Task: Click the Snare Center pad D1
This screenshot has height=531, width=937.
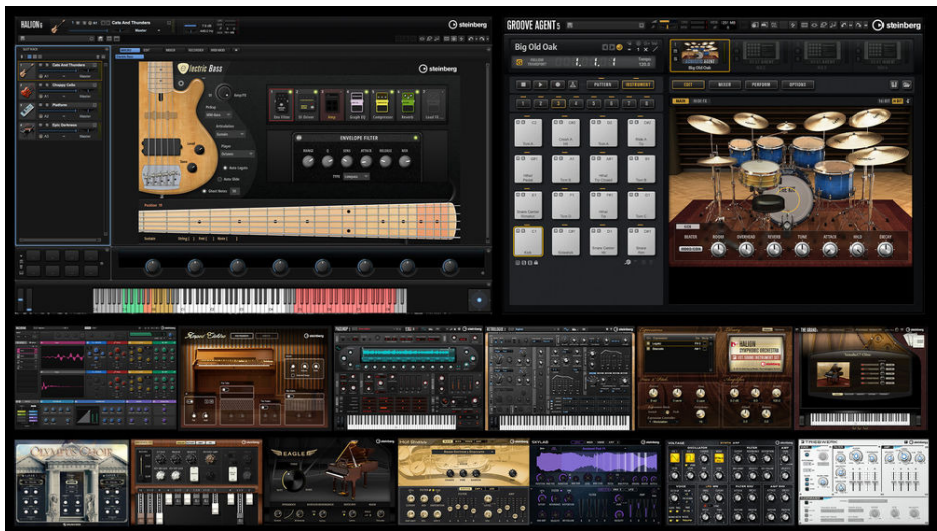Action: pos(603,242)
